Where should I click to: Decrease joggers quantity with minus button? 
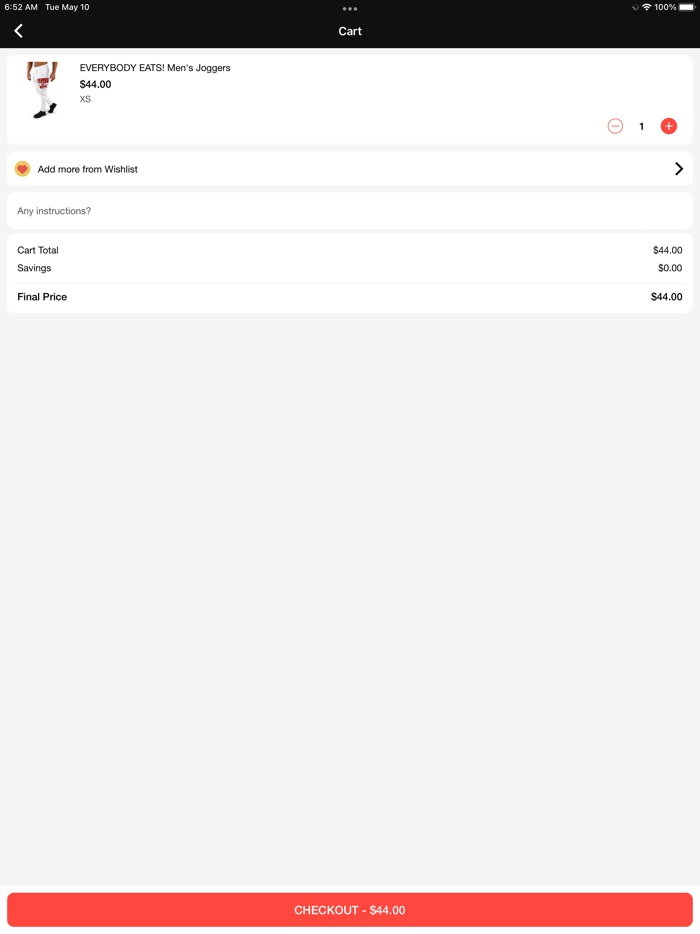coord(615,126)
